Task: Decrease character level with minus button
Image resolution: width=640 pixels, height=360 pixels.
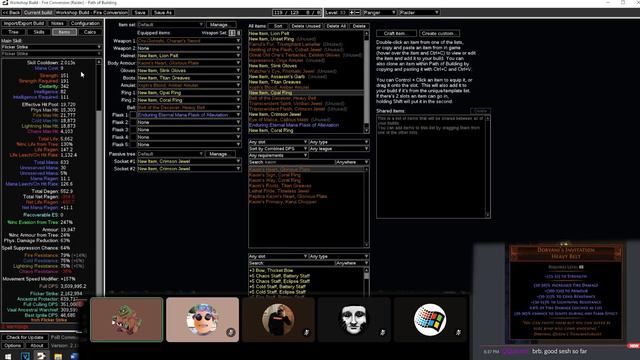Action: (358, 13)
